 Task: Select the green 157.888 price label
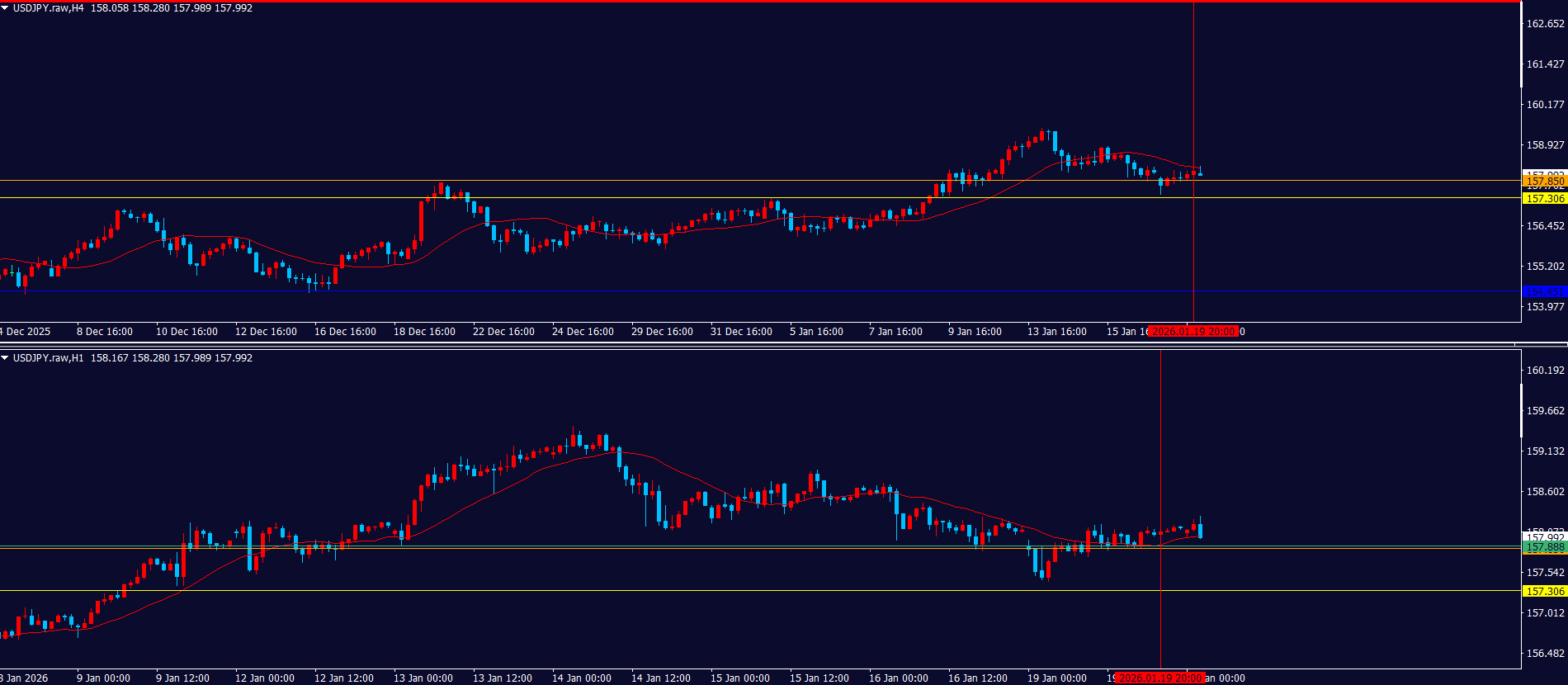(1544, 548)
